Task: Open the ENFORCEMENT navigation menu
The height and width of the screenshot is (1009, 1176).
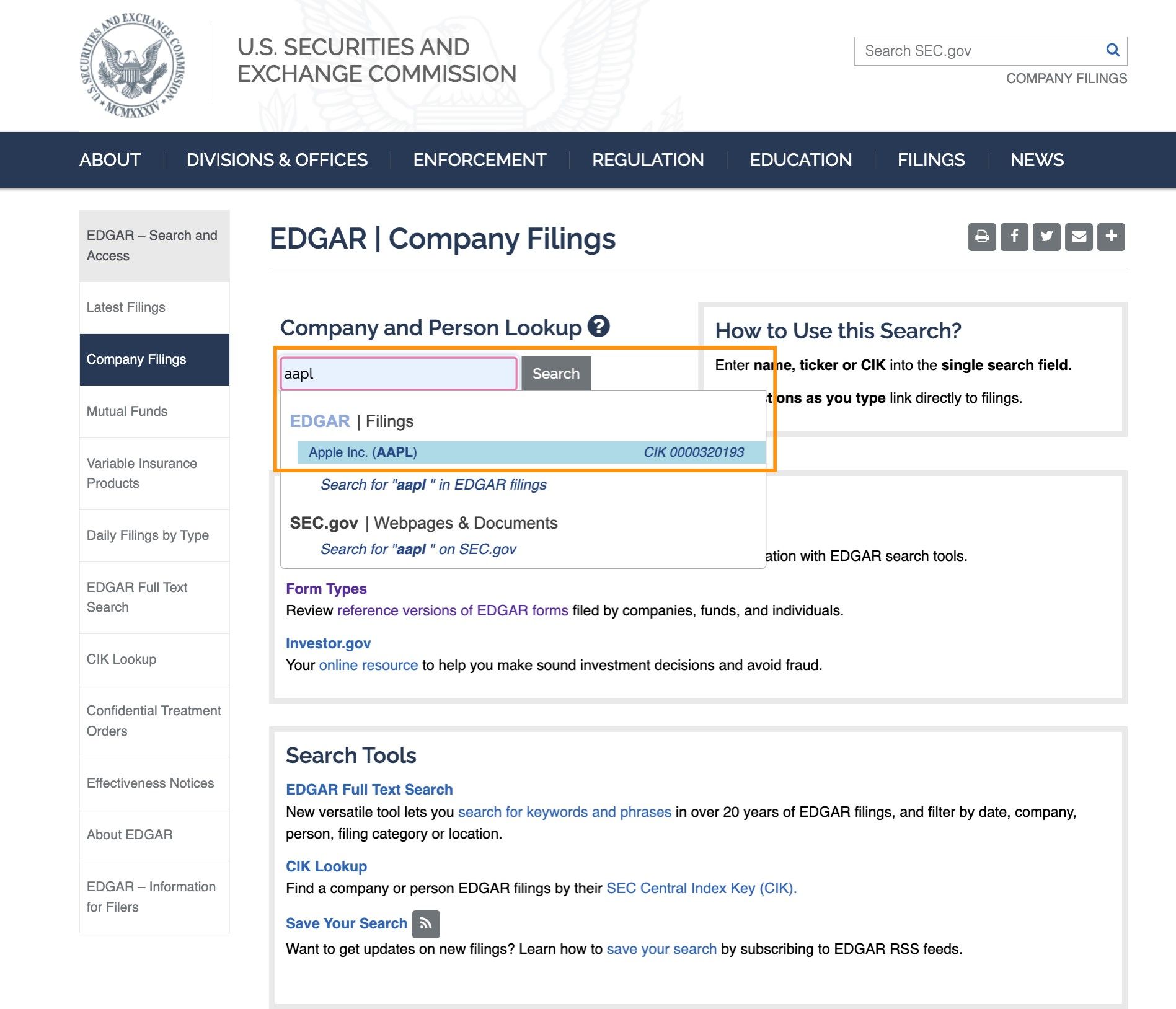Action: tap(479, 160)
